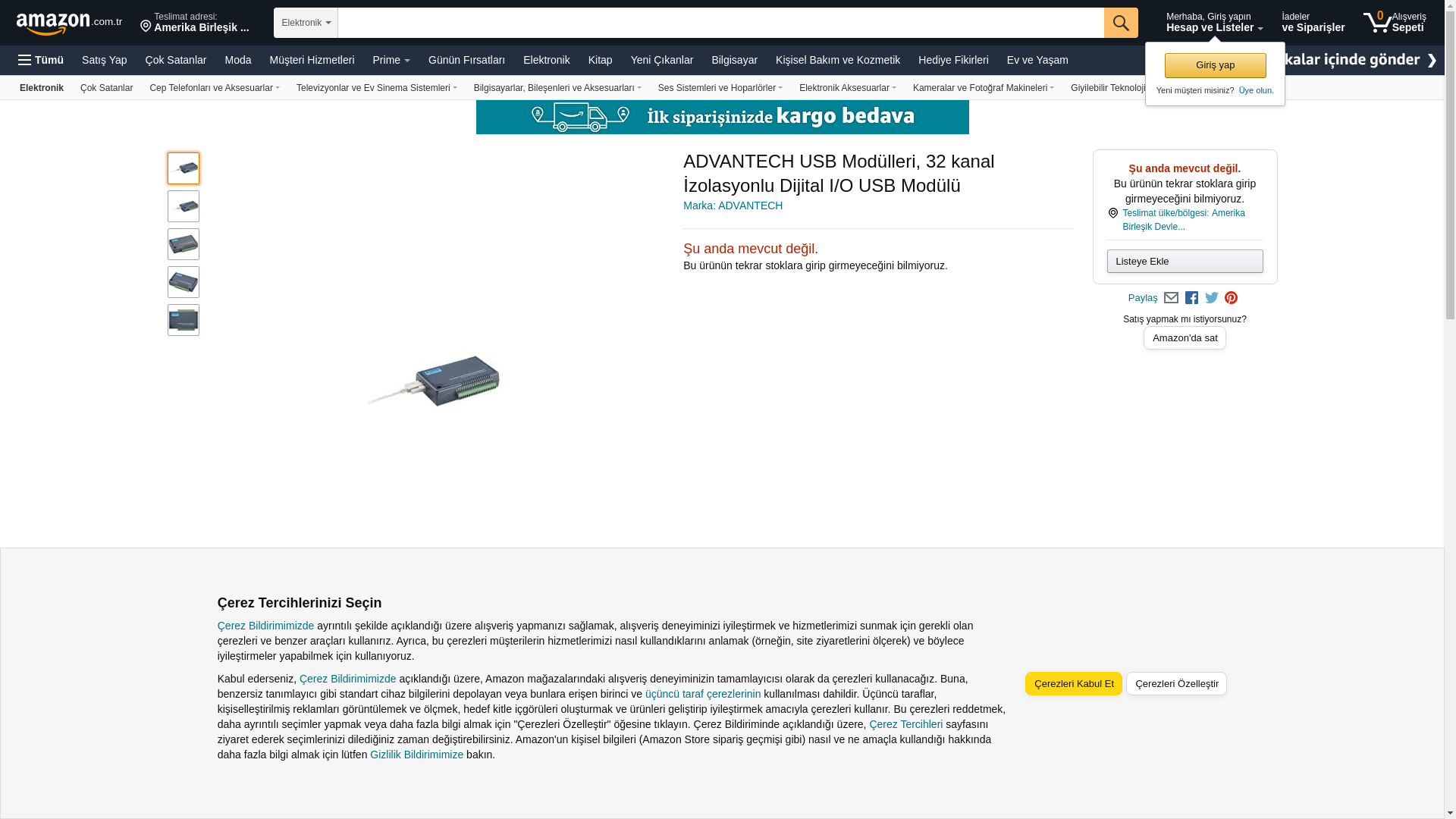Share product via email icon
Screen dimensions: 1456x819
tap(1171, 298)
